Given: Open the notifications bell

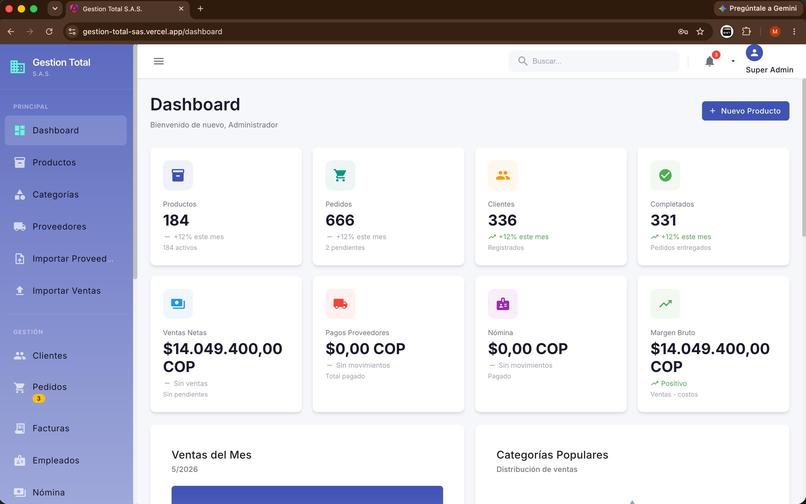Looking at the screenshot, I should tap(709, 61).
